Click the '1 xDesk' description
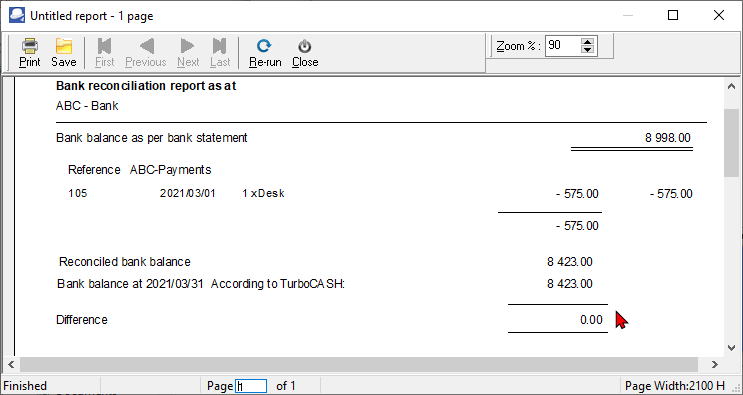The width and height of the screenshot is (743, 395). coord(263,194)
